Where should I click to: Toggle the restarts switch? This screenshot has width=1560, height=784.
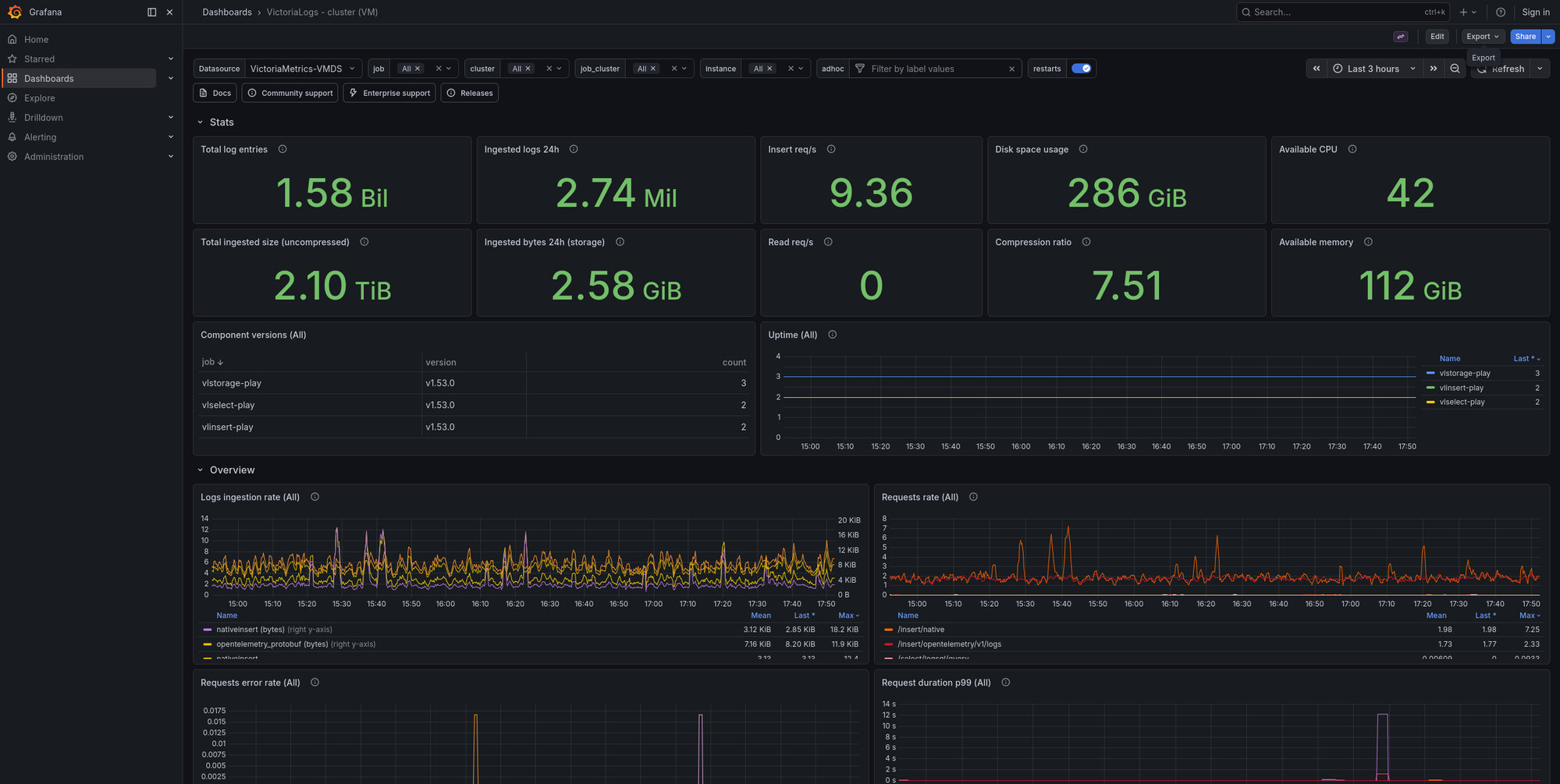[1081, 69]
